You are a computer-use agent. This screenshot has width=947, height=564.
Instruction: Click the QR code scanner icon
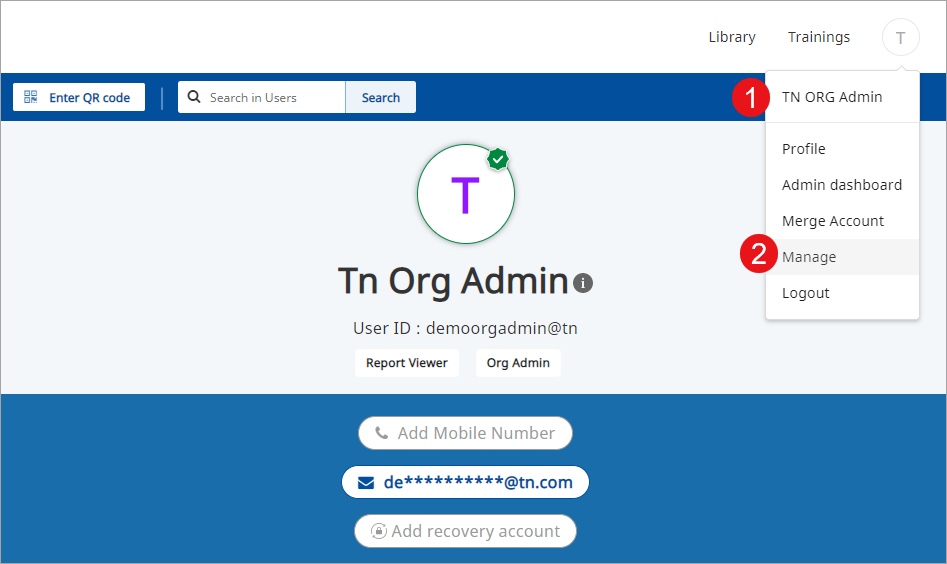click(x=31, y=97)
